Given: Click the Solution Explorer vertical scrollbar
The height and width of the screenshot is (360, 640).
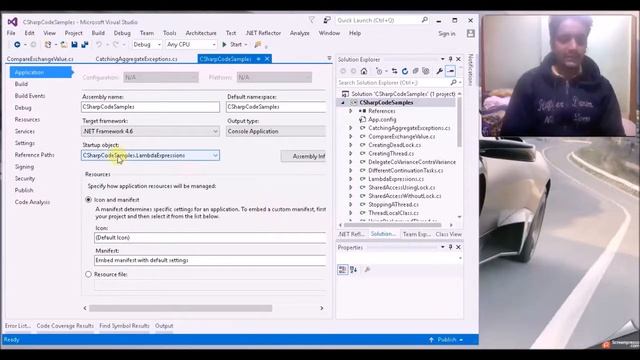Looking at the screenshot, I should [x=460, y=122].
